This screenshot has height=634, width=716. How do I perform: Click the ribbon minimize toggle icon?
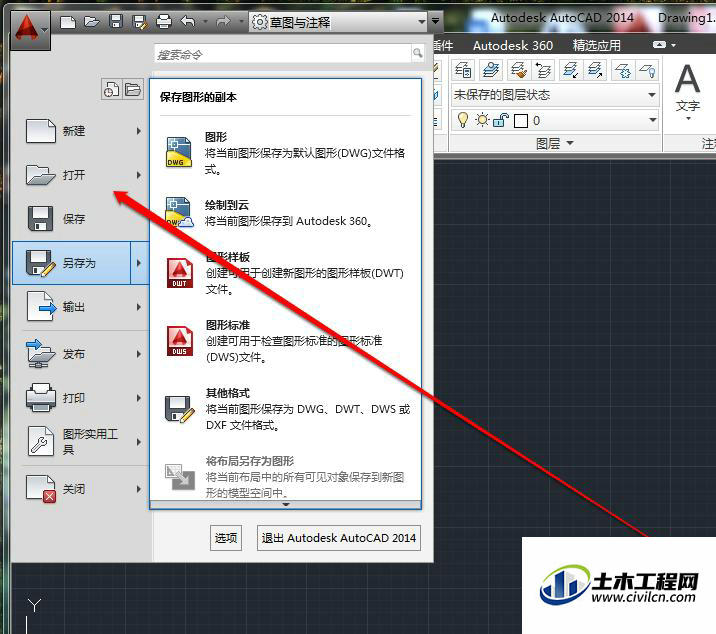click(659, 45)
